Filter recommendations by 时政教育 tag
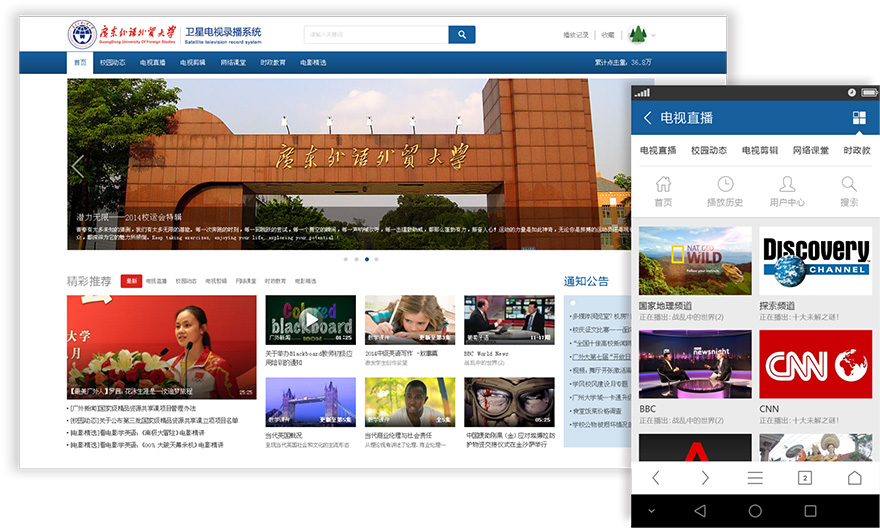Image resolution: width=880 pixels, height=528 pixels. 276,281
